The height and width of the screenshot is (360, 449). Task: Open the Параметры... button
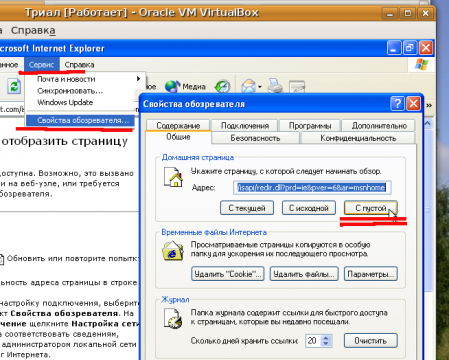click(x=371, y=274)
